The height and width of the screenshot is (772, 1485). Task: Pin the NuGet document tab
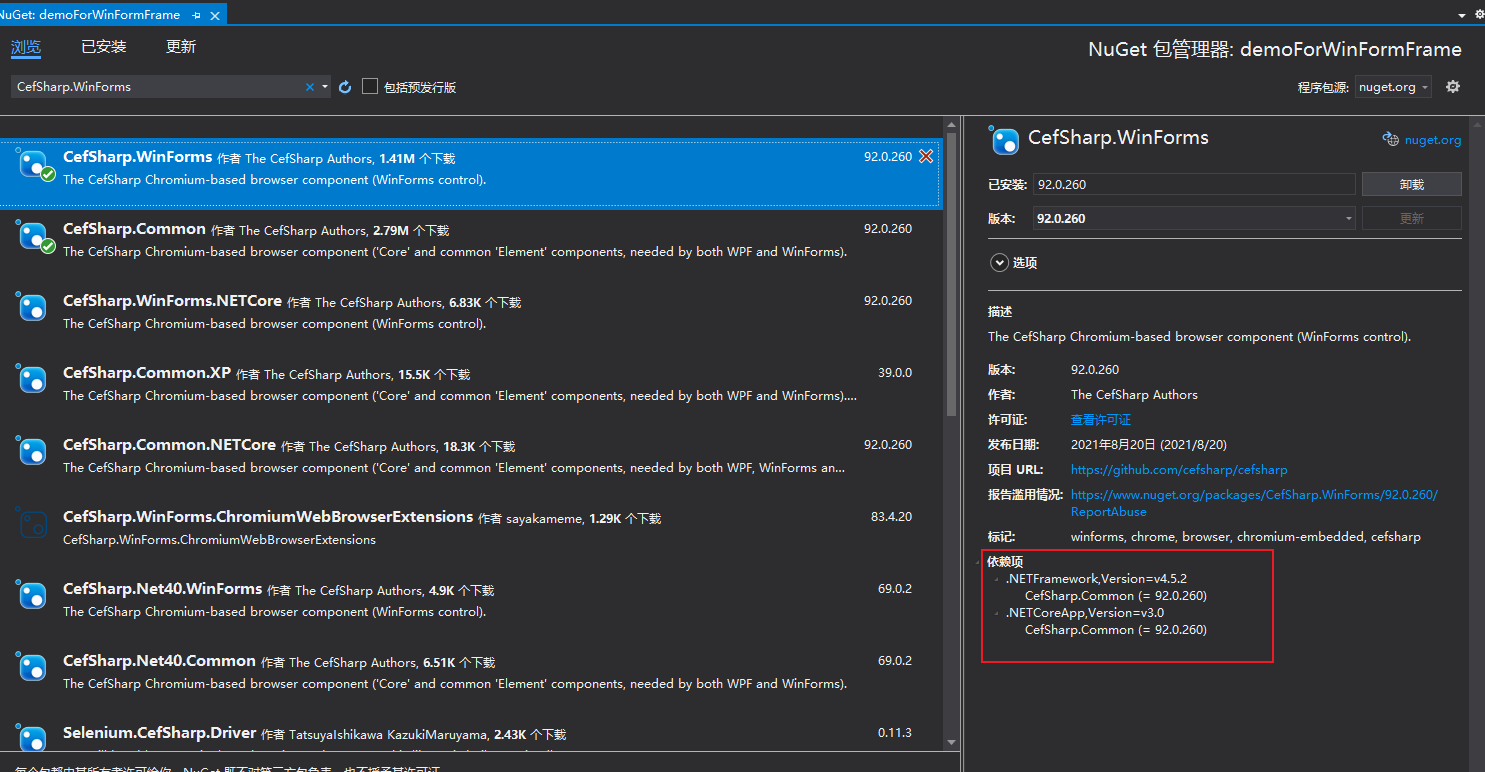(196, 16)
